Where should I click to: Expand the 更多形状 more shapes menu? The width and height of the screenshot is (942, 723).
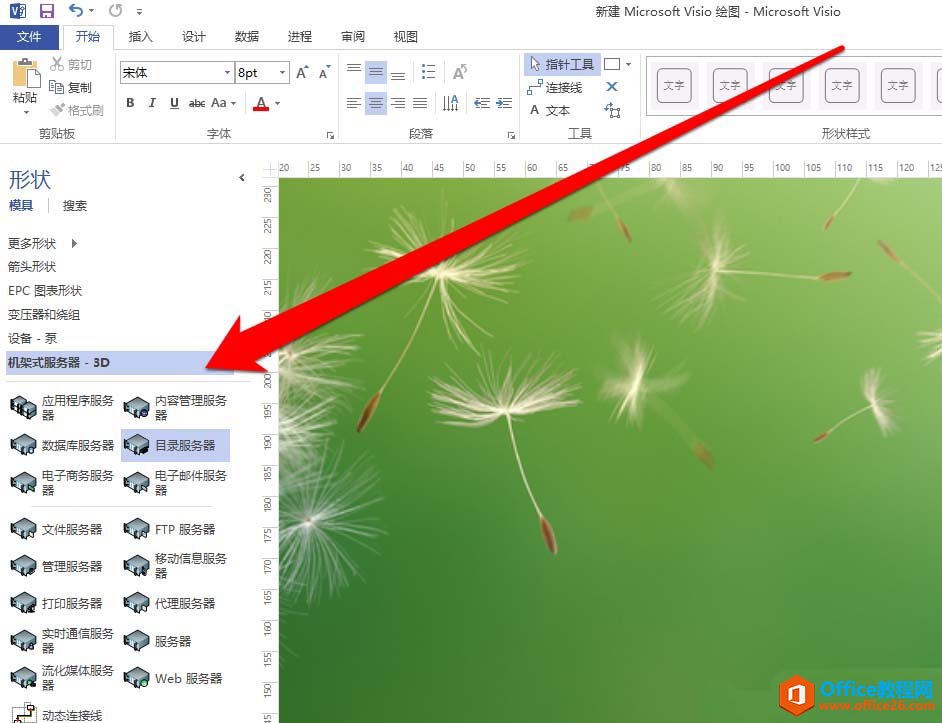[35, 242]
